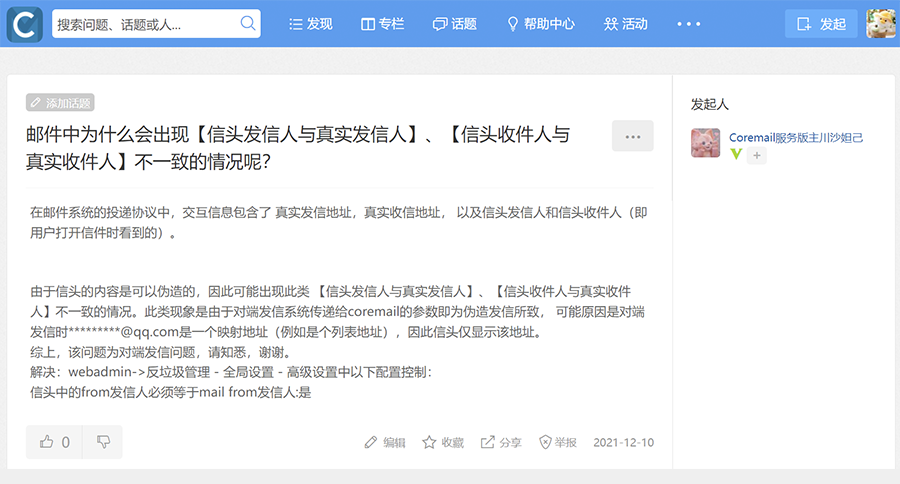The width and height of the screenshot is (900, 484).
Task: Click the search questions input field
Action: pos(145,24)
